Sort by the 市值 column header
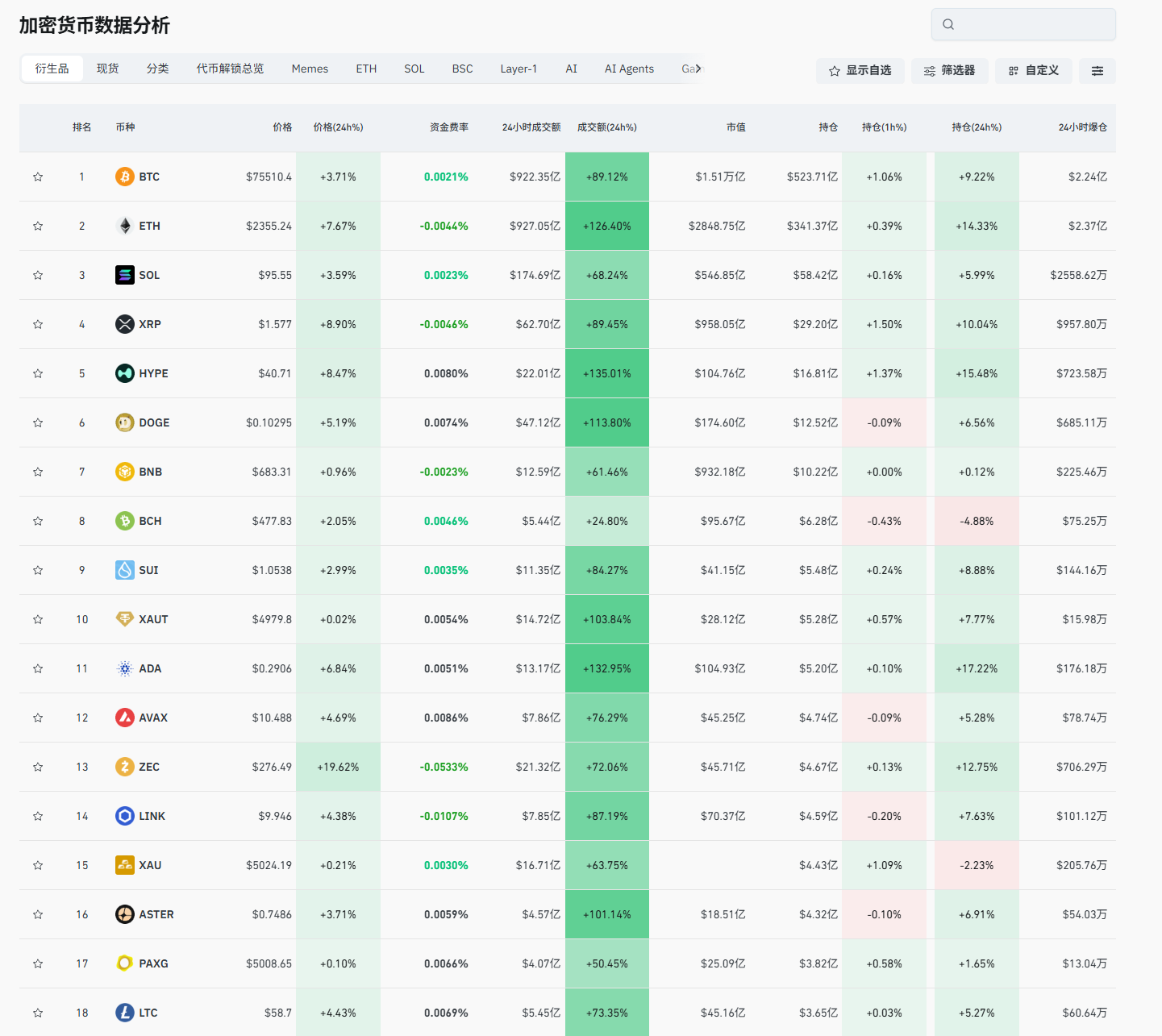Viewport: 1162px width, 1036px height. point(735,127)
